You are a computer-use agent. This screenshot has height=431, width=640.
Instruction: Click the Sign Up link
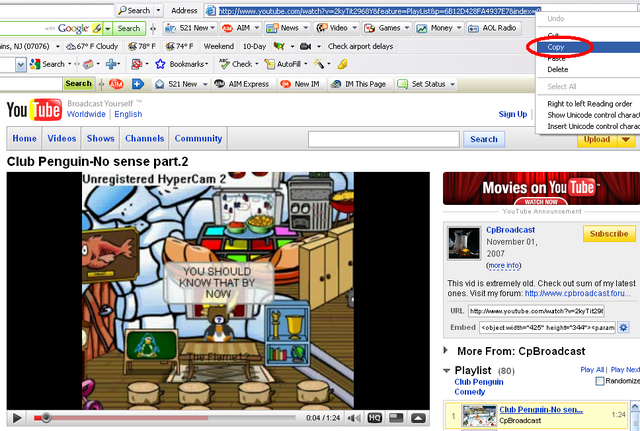[513, 114]
